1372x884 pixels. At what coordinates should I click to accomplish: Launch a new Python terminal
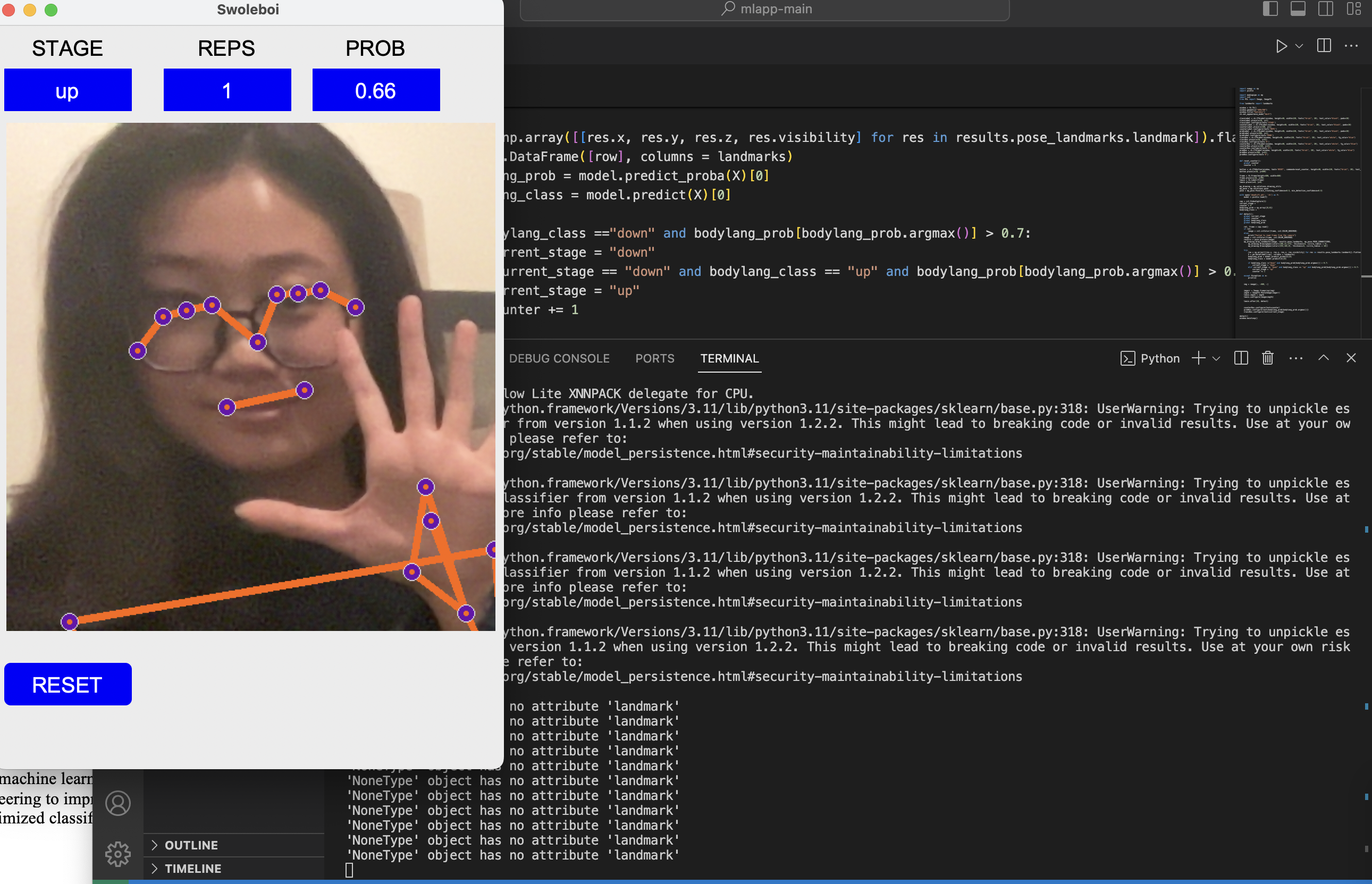[x=1198, y=358]
